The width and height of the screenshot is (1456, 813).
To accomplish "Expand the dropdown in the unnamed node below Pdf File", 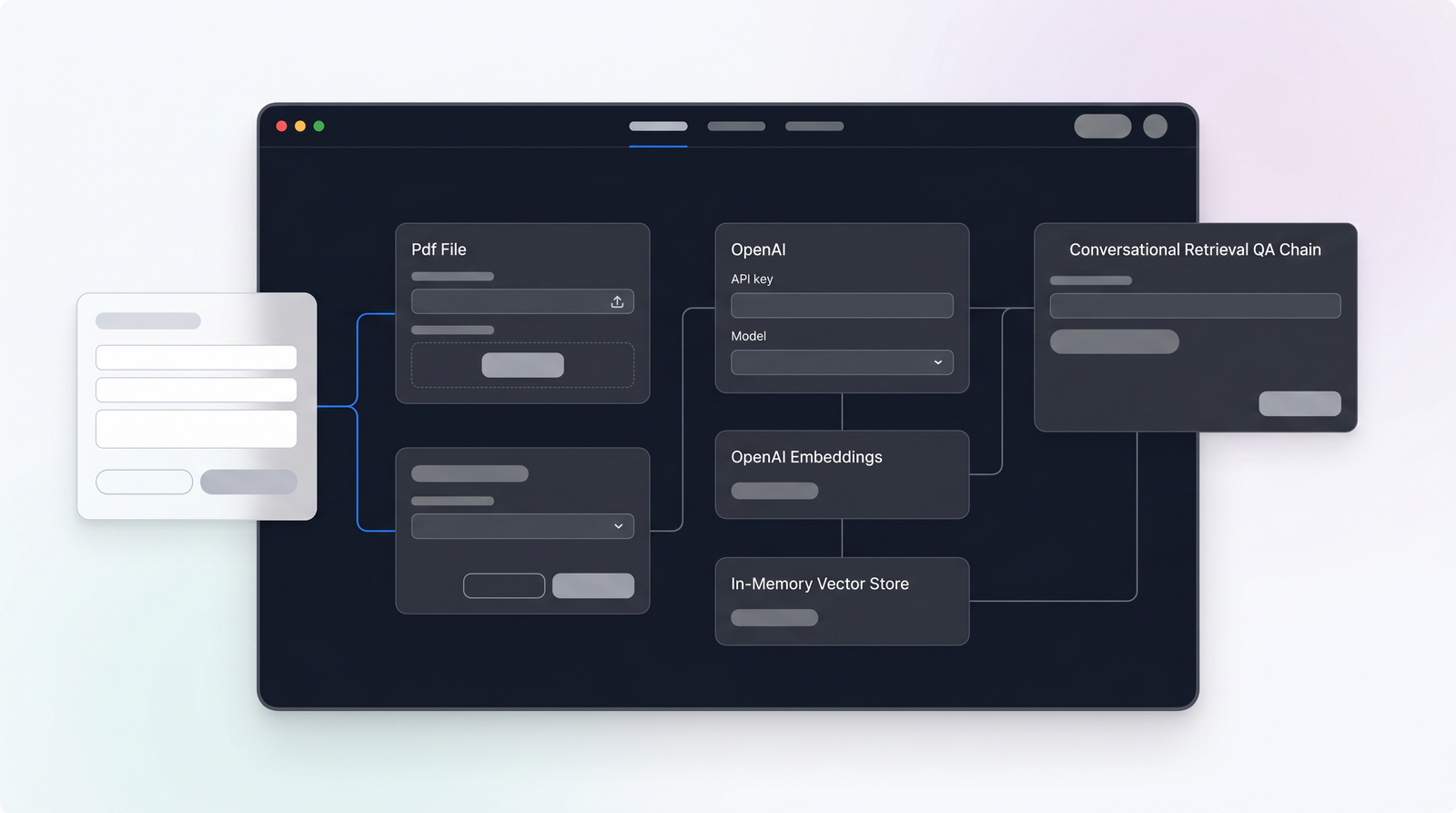I will 522,526.
